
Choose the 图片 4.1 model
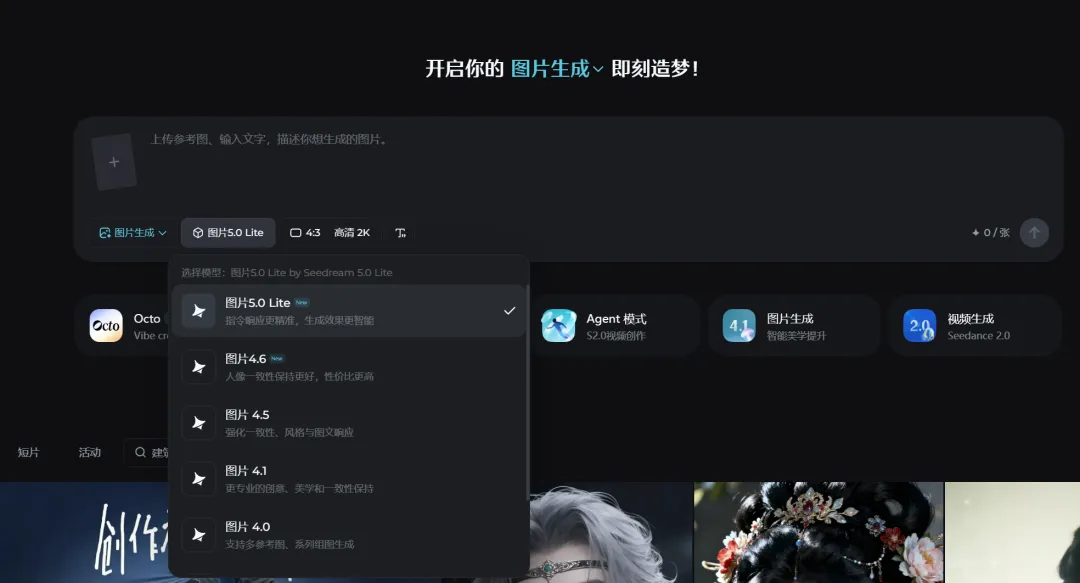pyautogui.click(x=349, y=478)
